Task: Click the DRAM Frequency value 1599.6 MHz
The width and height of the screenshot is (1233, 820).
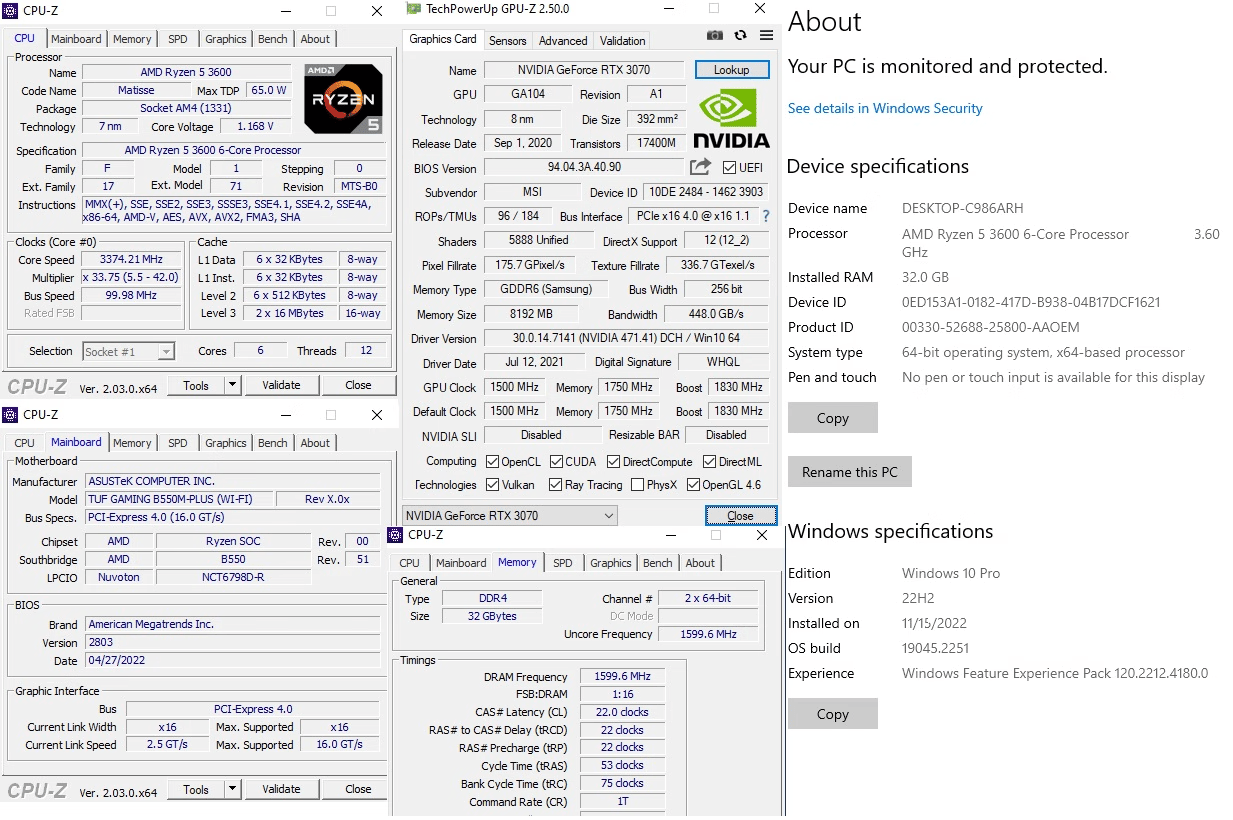Action: pos(623,677)
